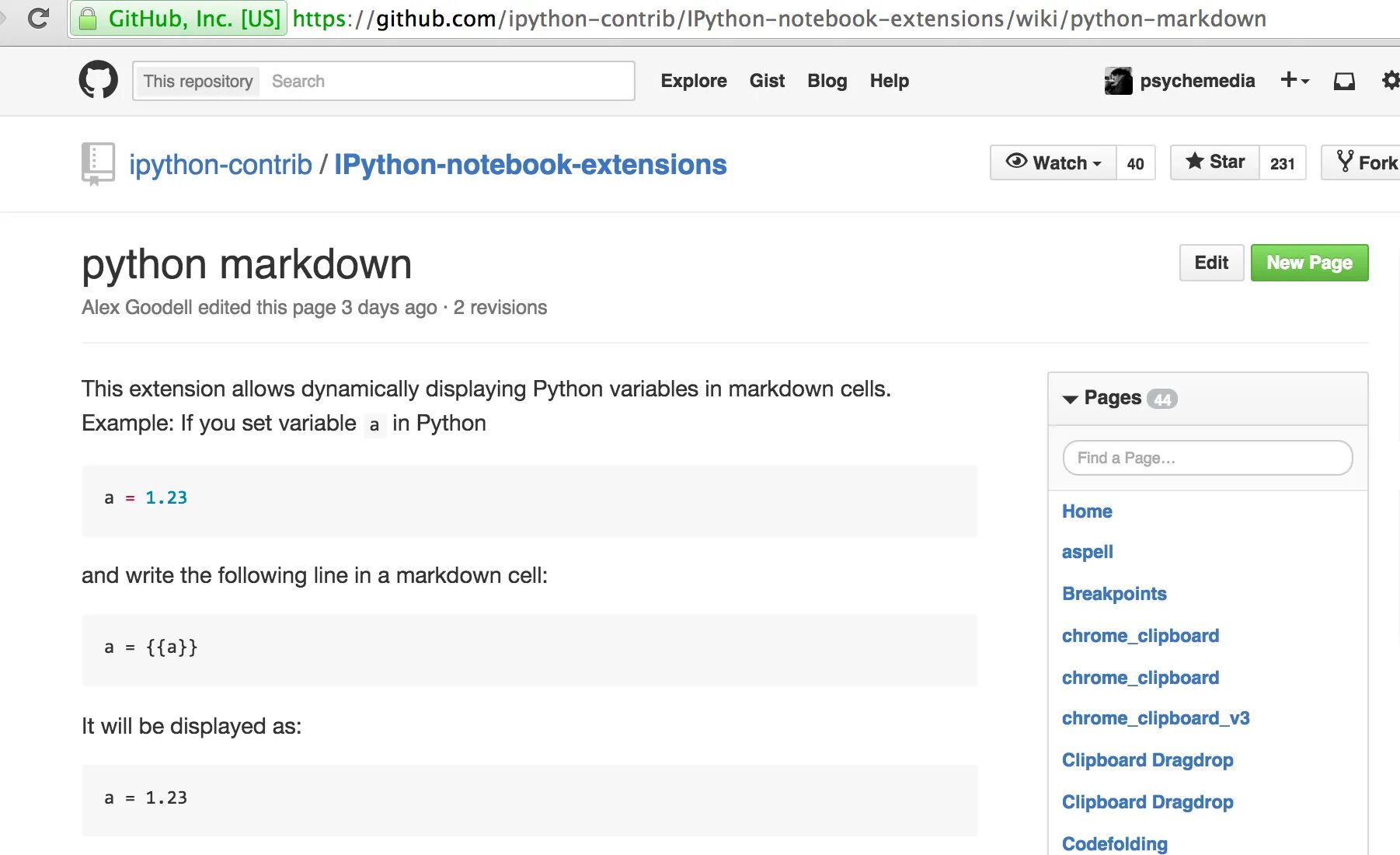
Task: Click the psychemedia profile avatar
Action: 1118,81
